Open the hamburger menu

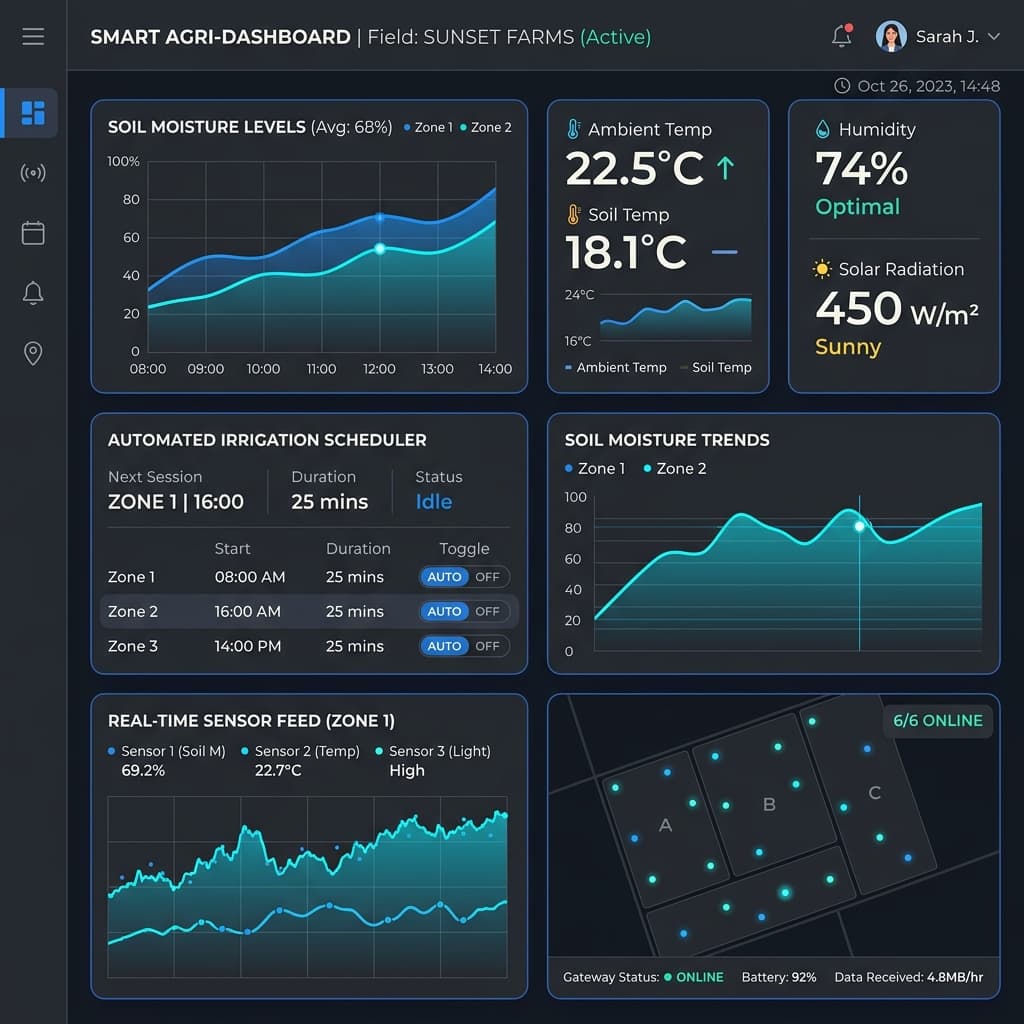coord(33,37)
